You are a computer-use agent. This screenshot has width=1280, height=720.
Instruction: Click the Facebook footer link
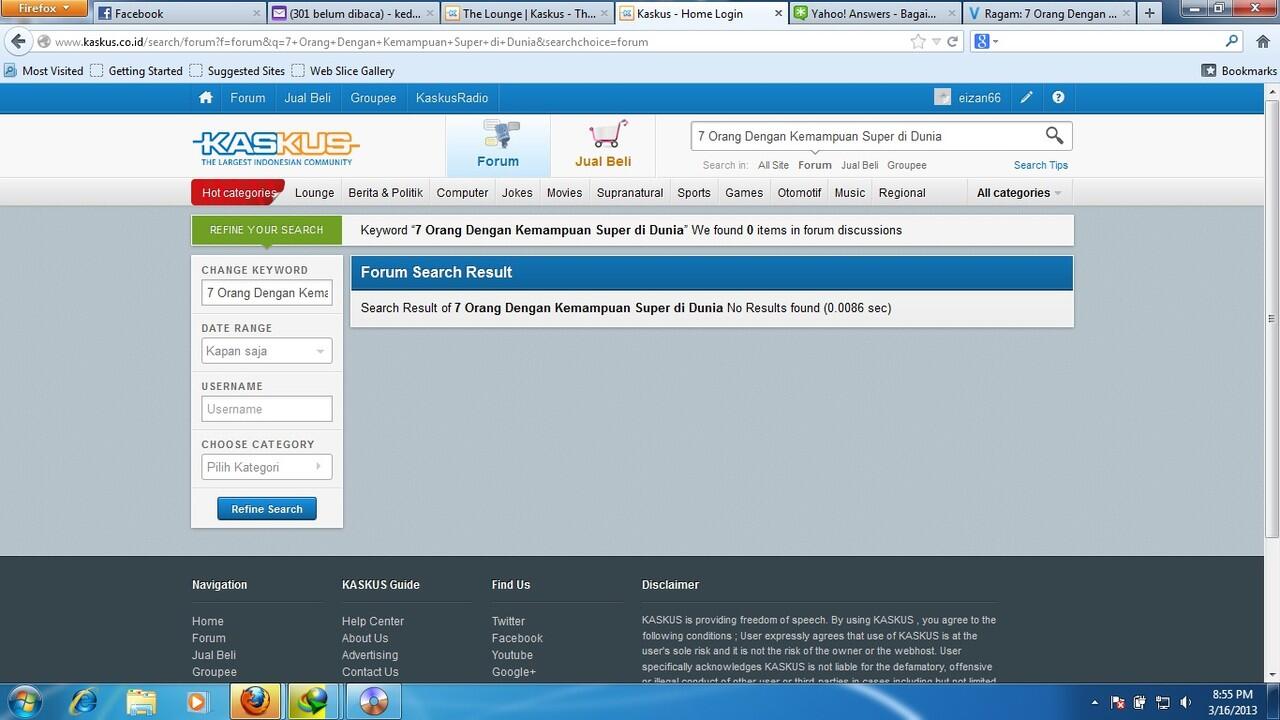(x=517, y=638)
